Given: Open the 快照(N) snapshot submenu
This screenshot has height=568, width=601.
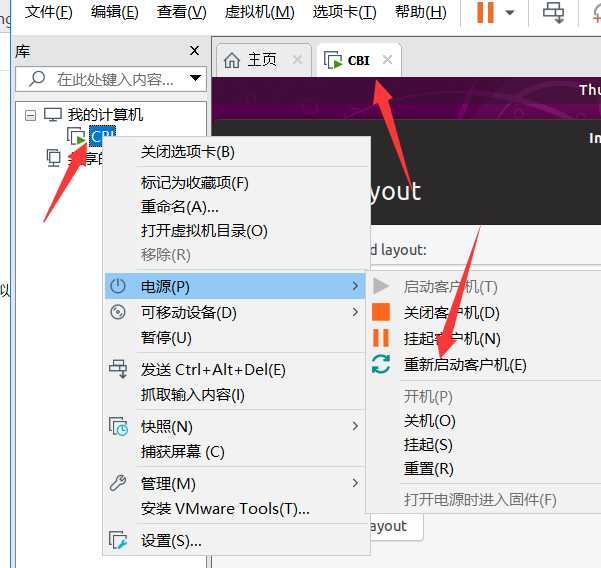Looking at the screenshot, I should pyautogui.click(x=235, y=427).
